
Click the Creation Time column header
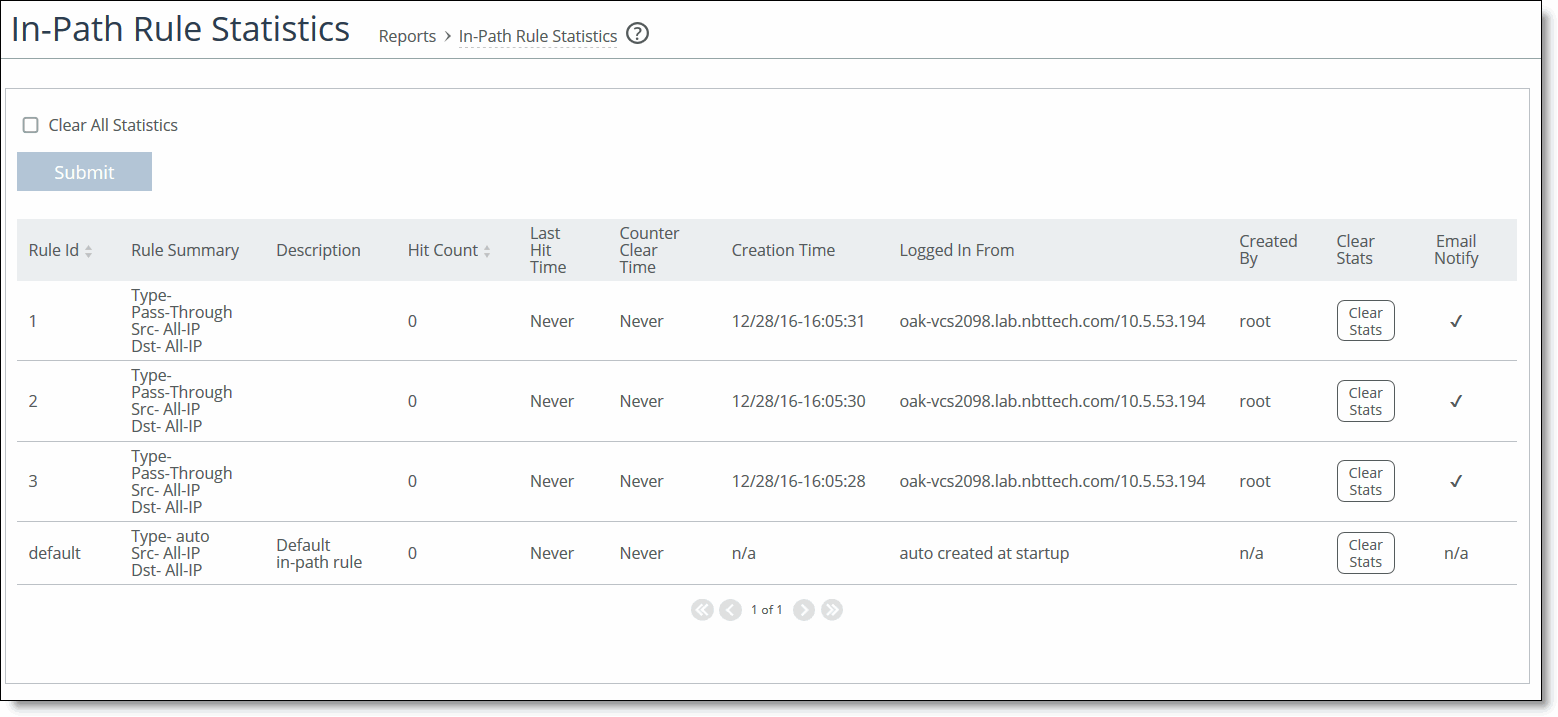click(x=783, y=250)
